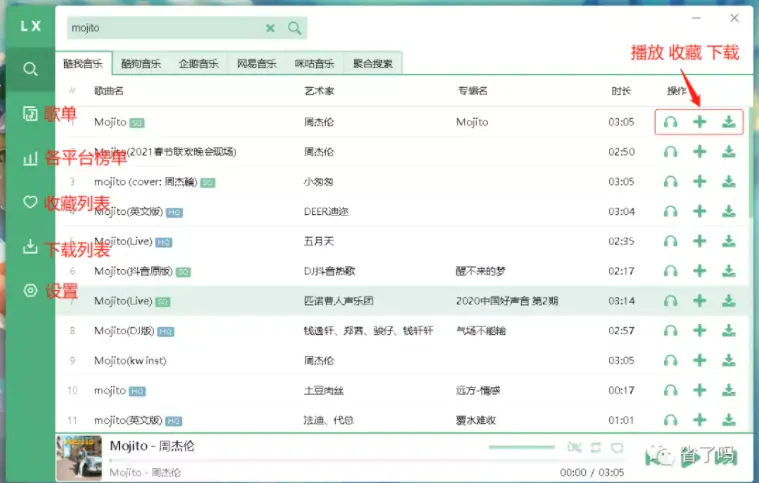Open the search page icon in sidebar
This screenshot has width=759, height=483.
coord(30,69)
